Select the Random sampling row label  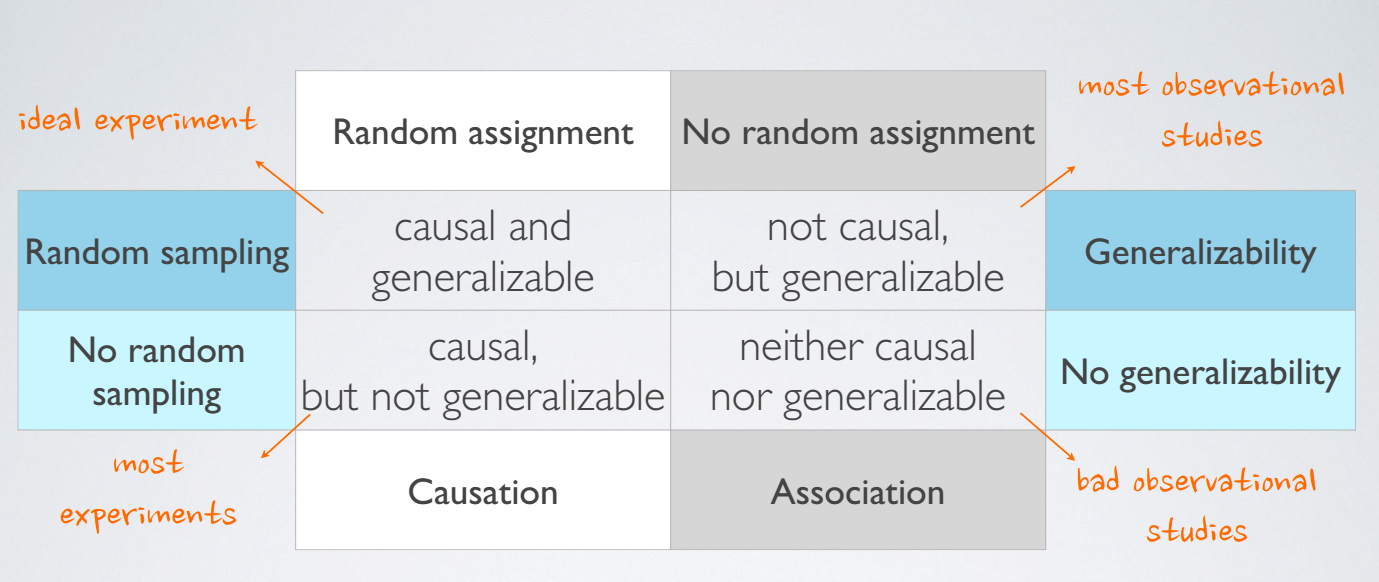click(157, 251)
